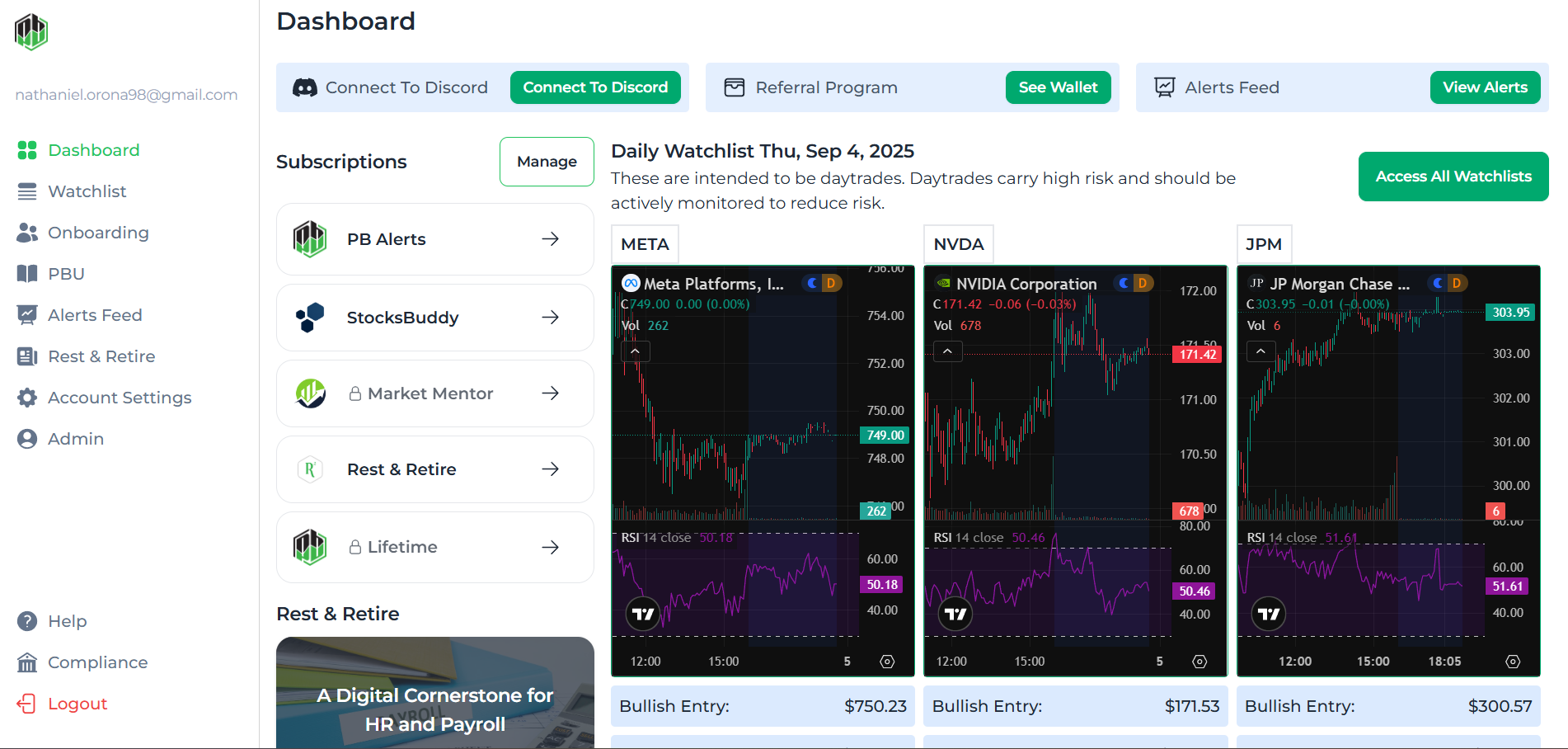This screenshot has width=1568, height=749.
Task: Open Market Mentor subscription arrow
Action: [550, 393]
